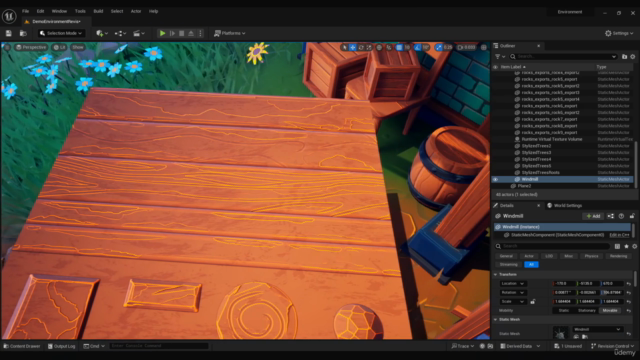This screenshot has width=640, height=360.
Task: Click the Blueprint/add script icon beside Add
Action: coord(611,216)
